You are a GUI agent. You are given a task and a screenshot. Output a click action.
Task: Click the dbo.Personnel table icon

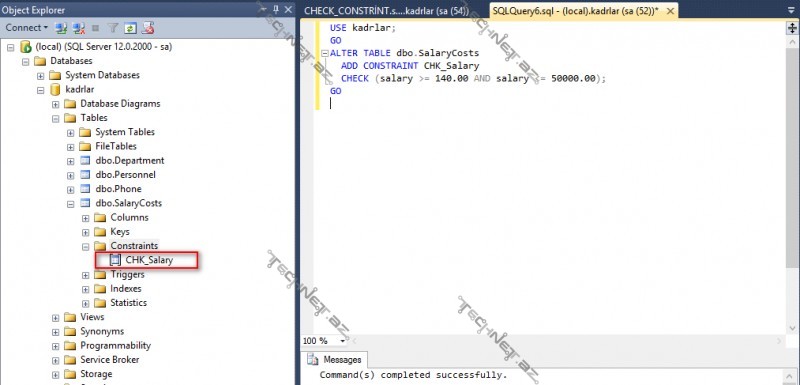click(x=85, y=175)
